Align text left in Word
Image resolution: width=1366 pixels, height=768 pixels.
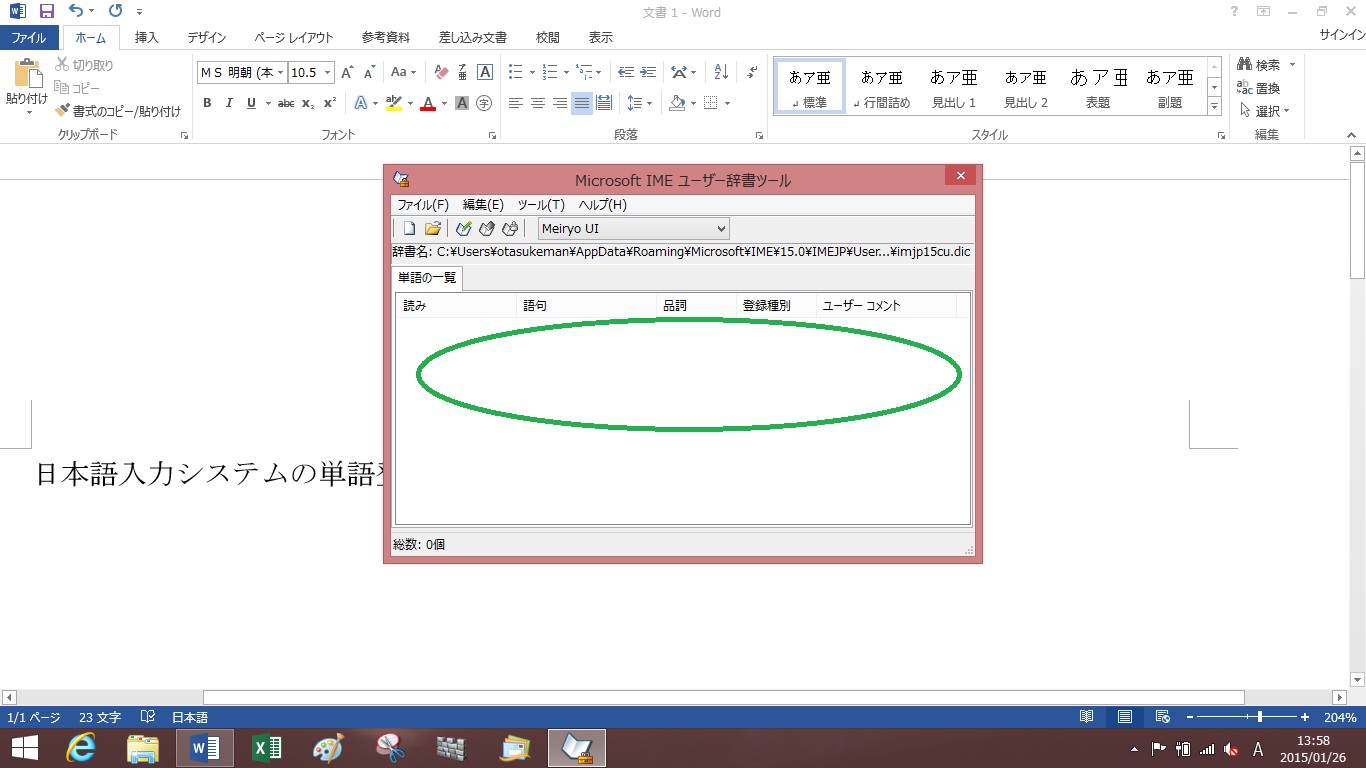click(x=516, y=103)
